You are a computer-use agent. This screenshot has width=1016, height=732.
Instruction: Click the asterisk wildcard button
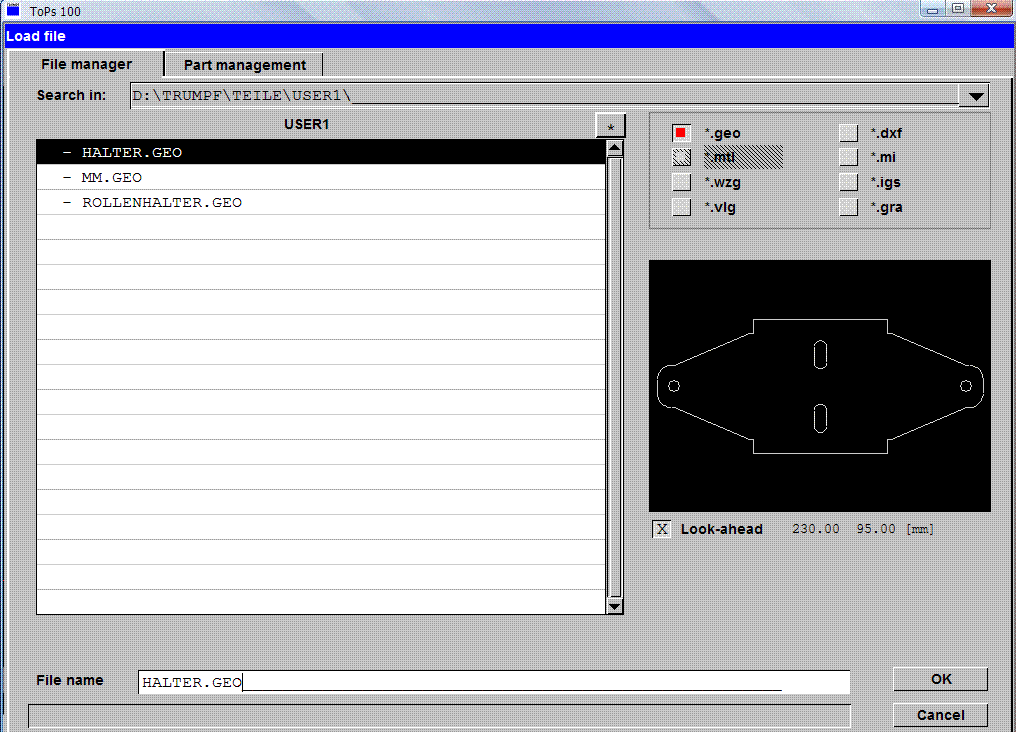(x=610, y=126)
